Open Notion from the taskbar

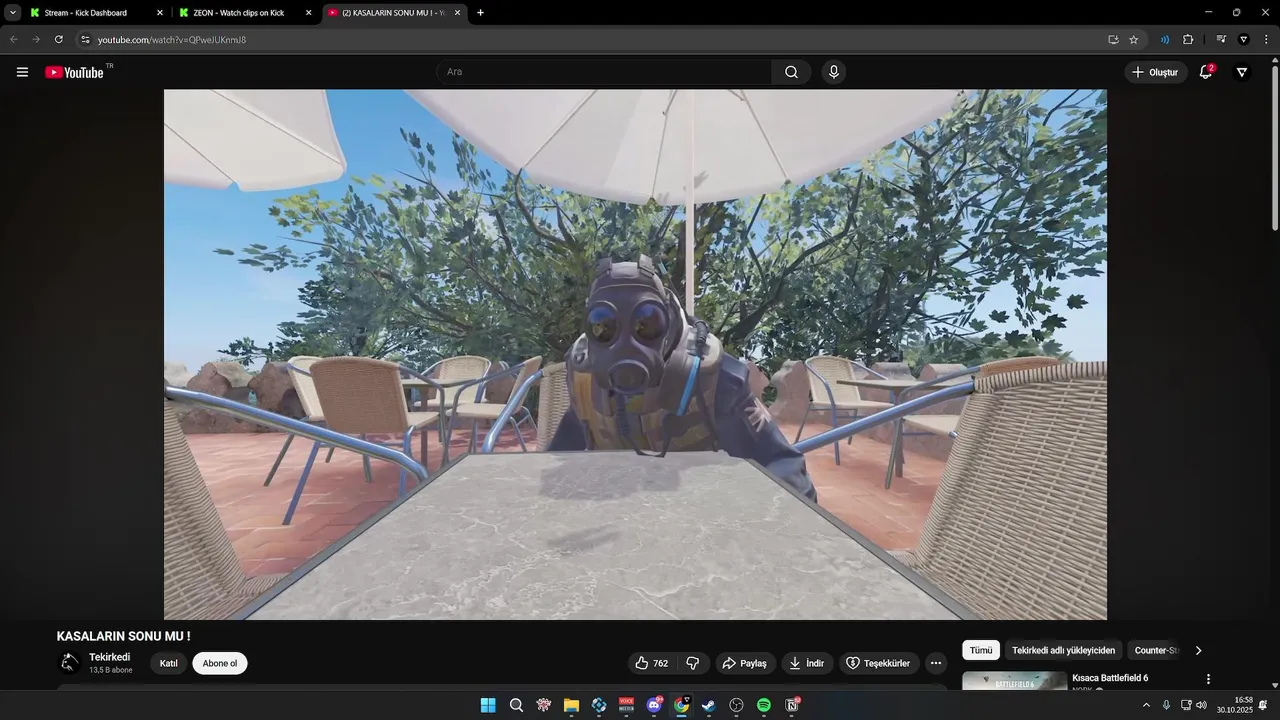pos(792,705)
